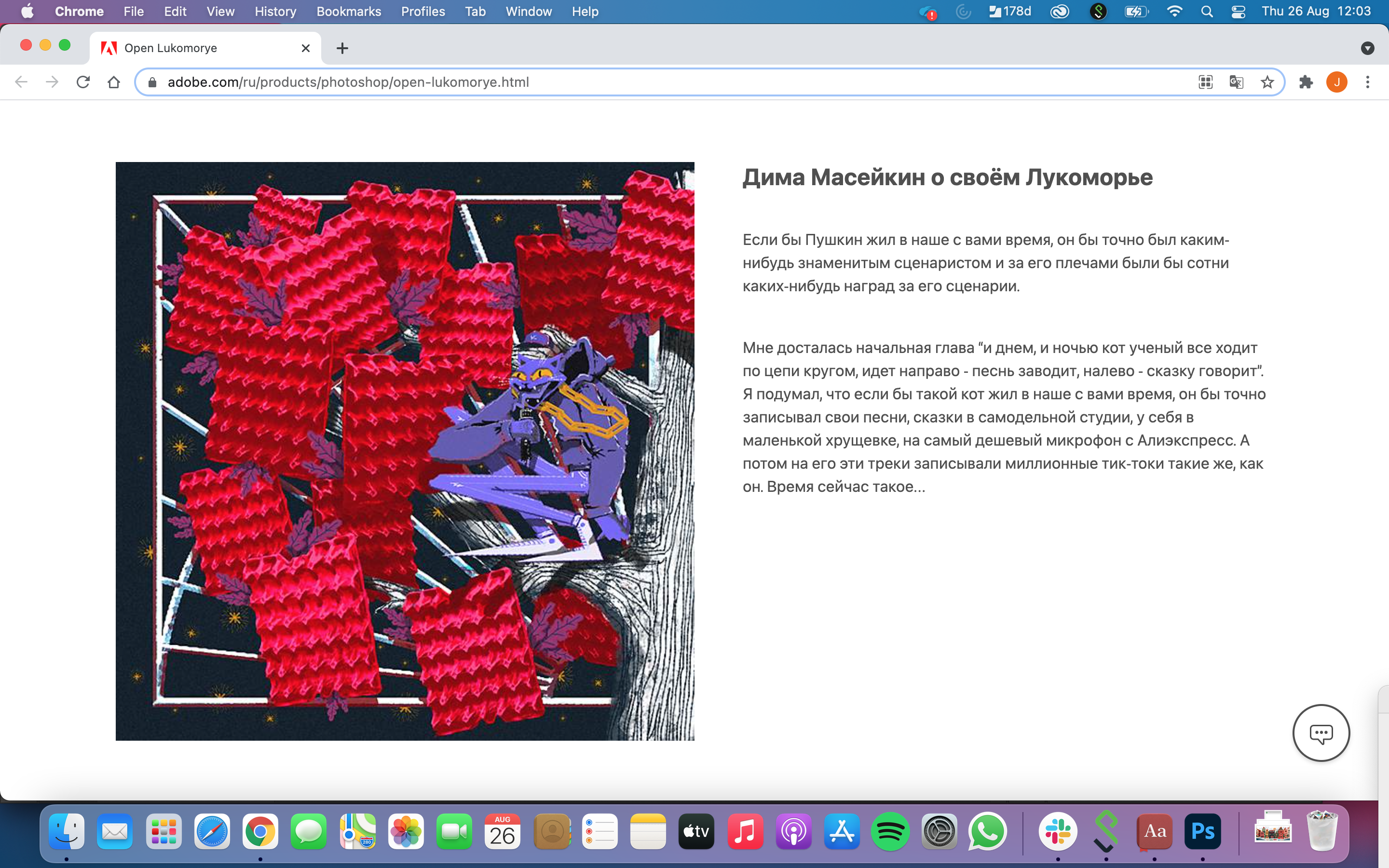Open Safari from the Dock
Image resolution: width=1389 pixels, height=868 pixels.
point(212,831)
